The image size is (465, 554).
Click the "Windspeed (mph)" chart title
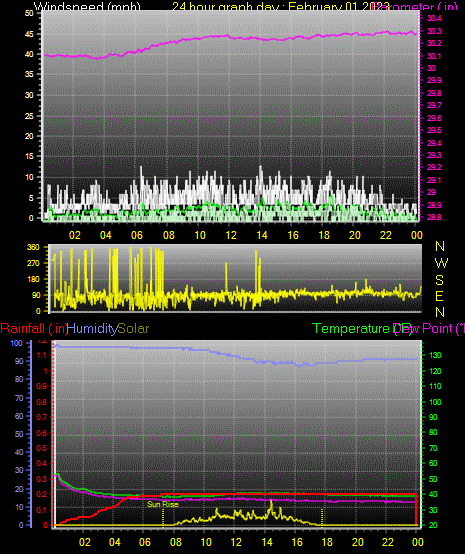pyautogui.click(x=87, y=6)
